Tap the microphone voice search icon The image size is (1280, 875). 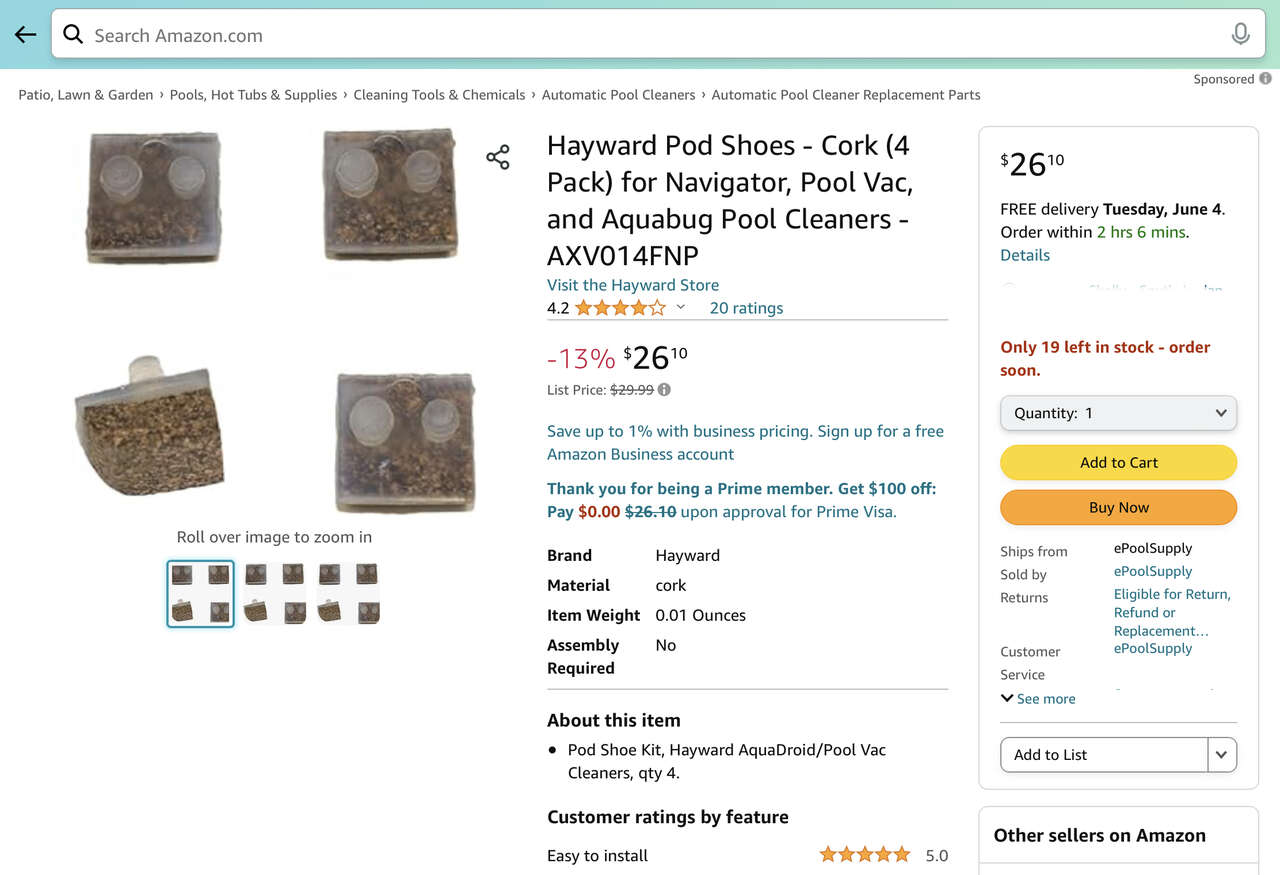pyautogui.click(x=1240, y=35)
